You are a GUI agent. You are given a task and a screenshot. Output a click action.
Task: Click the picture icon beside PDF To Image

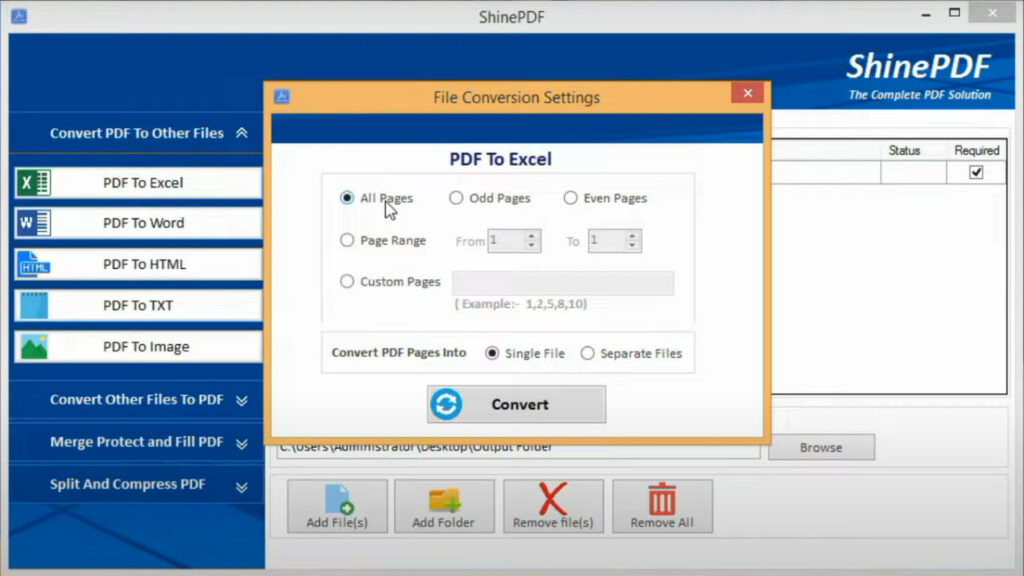click(x=33, y=347)
